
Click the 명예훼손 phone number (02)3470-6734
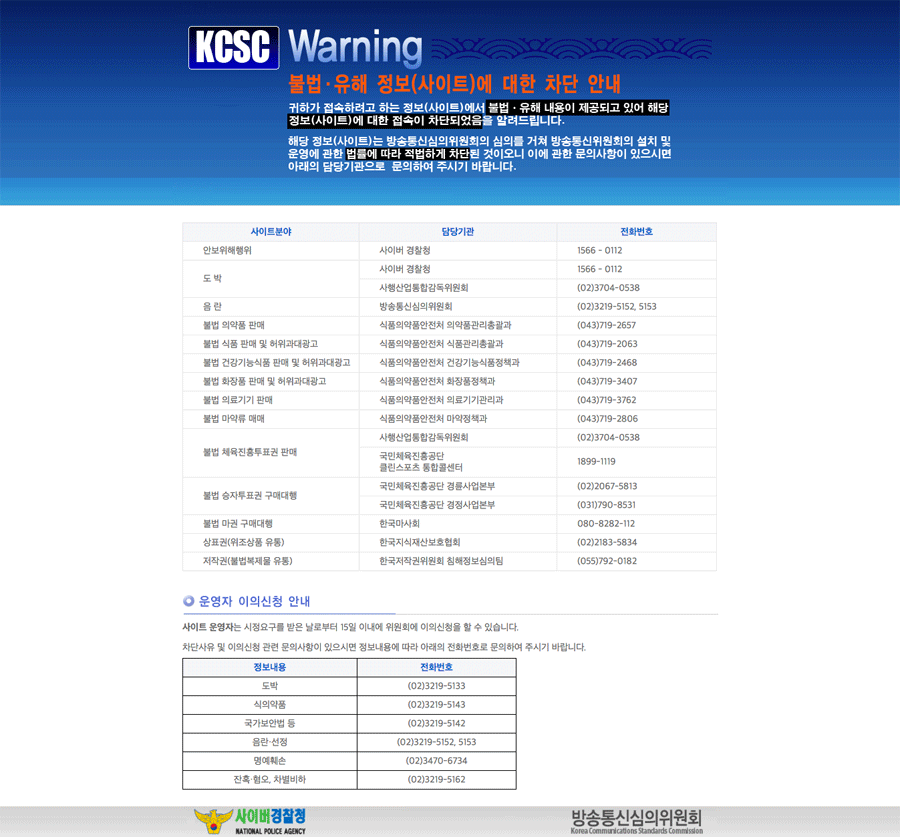(436, 761)
